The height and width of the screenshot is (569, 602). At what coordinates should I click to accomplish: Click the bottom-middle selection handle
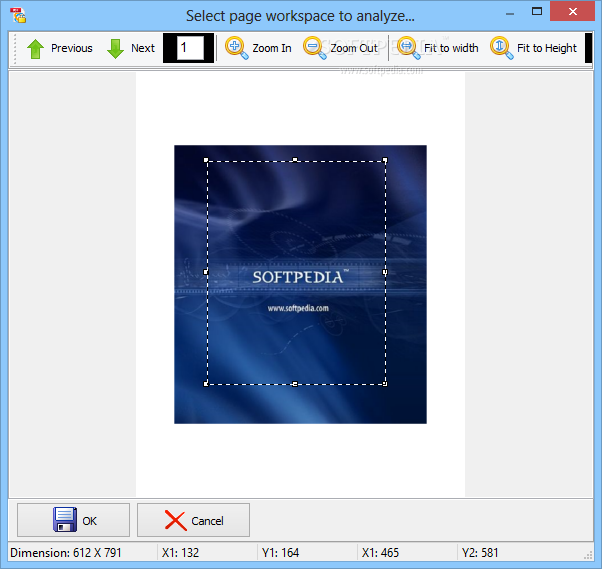pyautogui.click(x=295, y=384)
